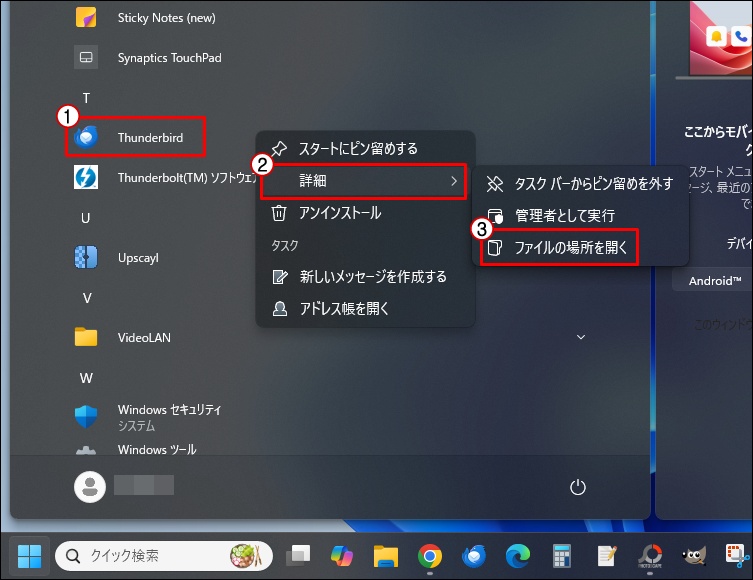The image size is (753, 580).
Task: Select 新しいメッセージを作成する task
Action: (365, 277)
